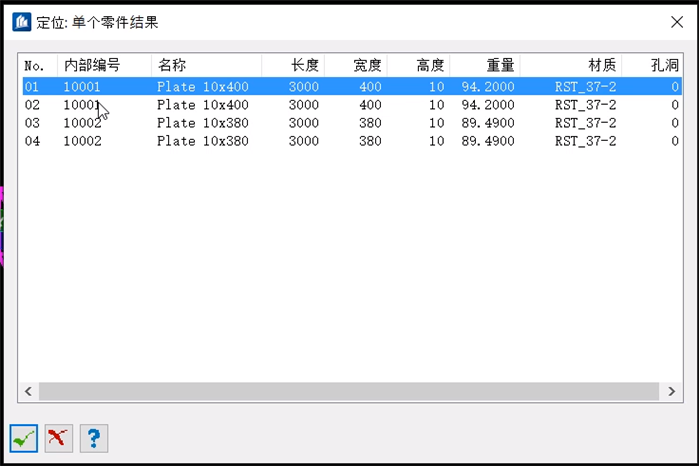Click hole count 0 in row 04
This screenshot has width=699, height=466.
click(675, 141)
